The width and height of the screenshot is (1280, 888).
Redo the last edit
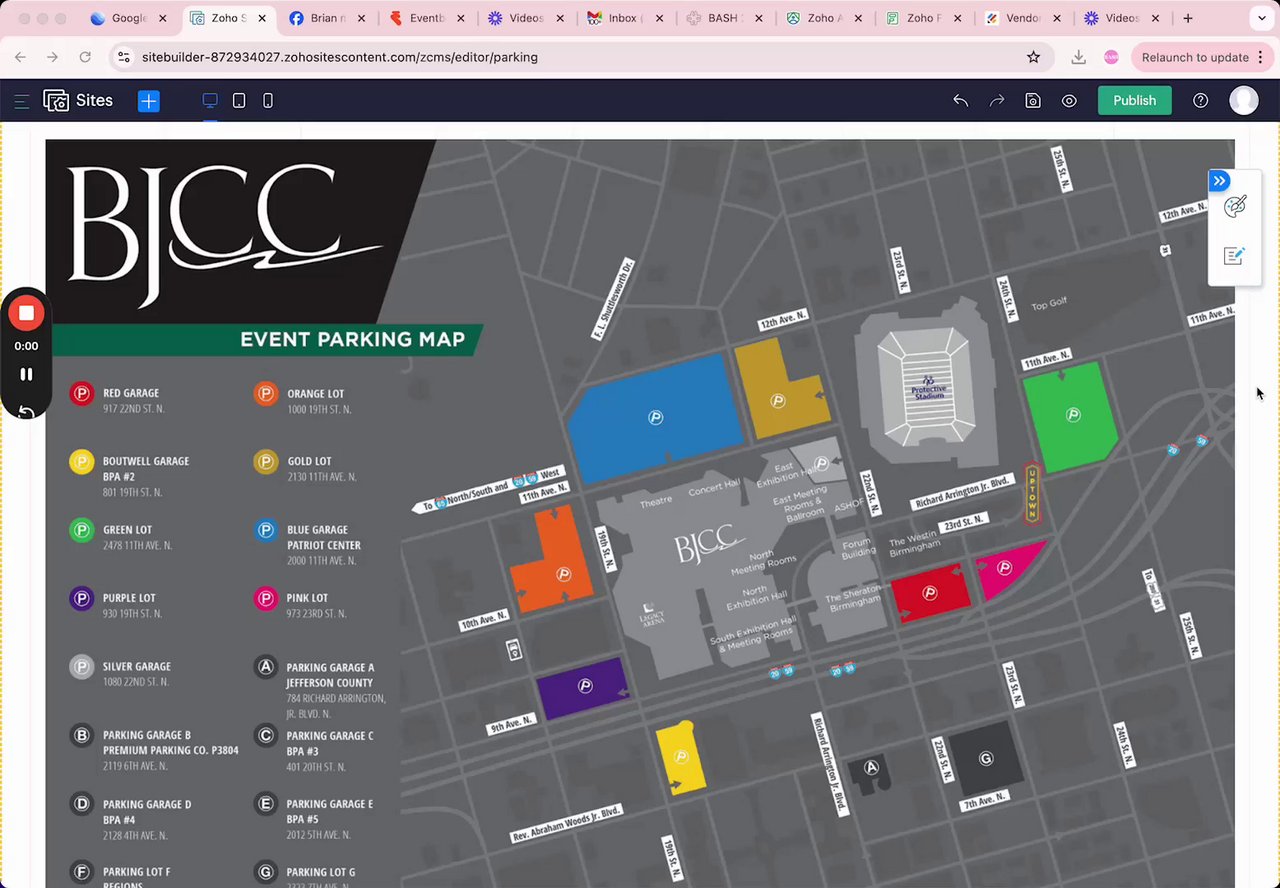click(997, 101)
